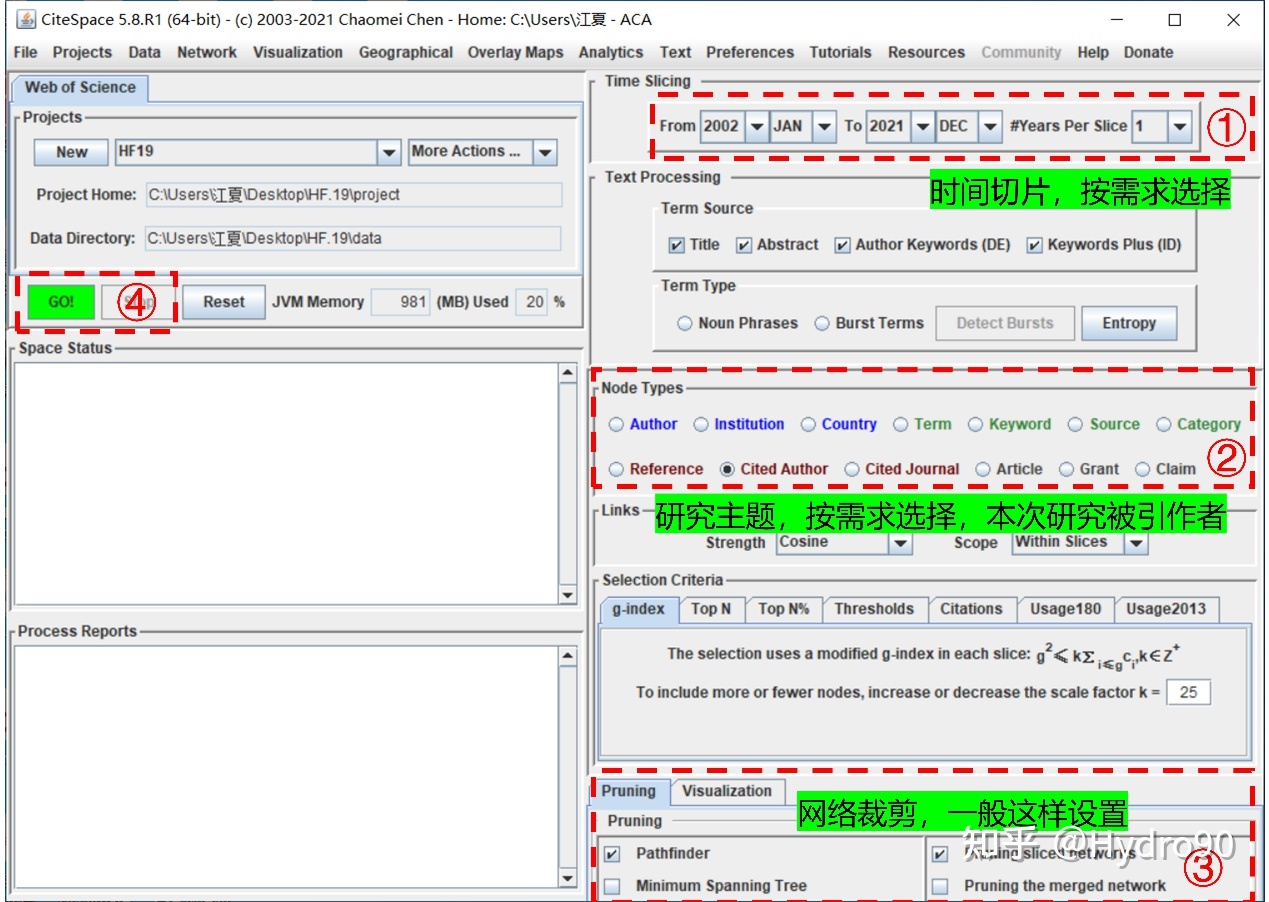Select the Term node type
The height and width of the screenshot is (902, 1269).
pos(901,424)
